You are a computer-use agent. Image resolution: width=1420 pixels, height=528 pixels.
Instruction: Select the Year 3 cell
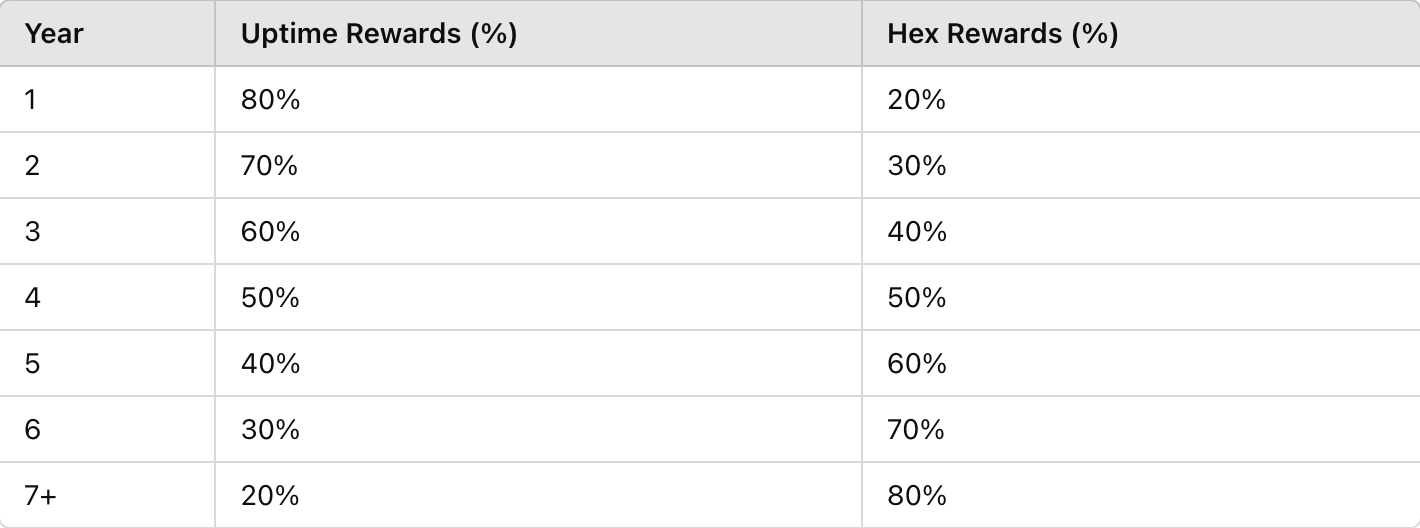32,232
